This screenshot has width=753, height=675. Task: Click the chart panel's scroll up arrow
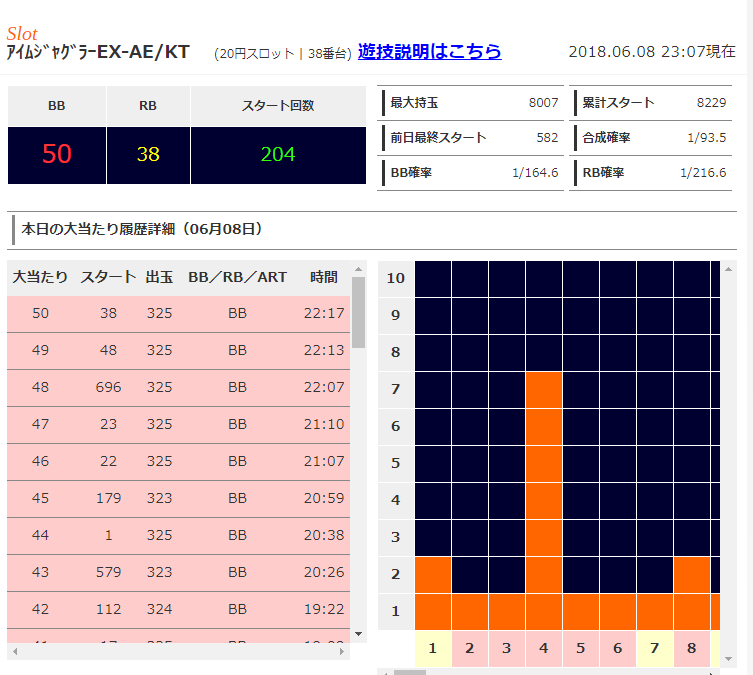(729, 269)
